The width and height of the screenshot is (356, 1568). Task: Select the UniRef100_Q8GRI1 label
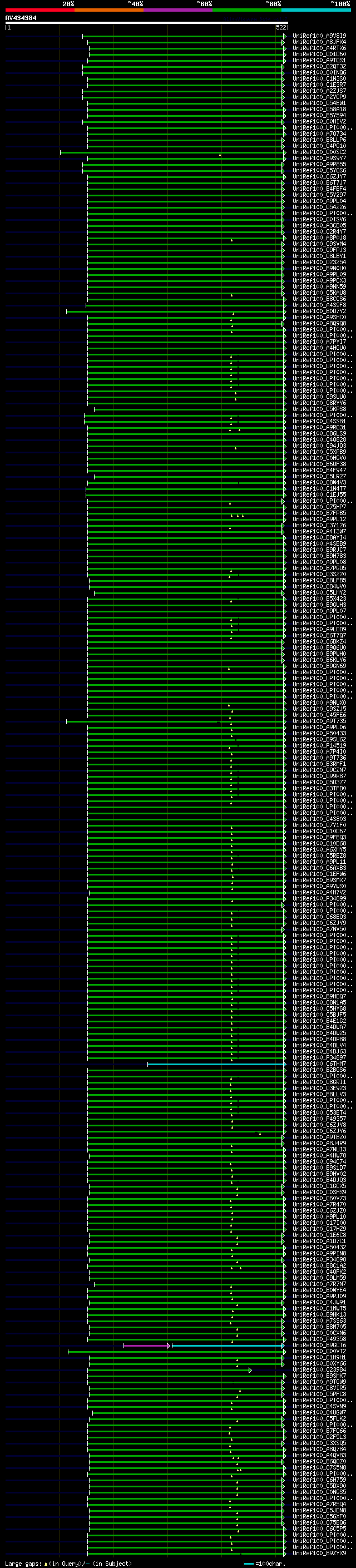[319, 1082]
